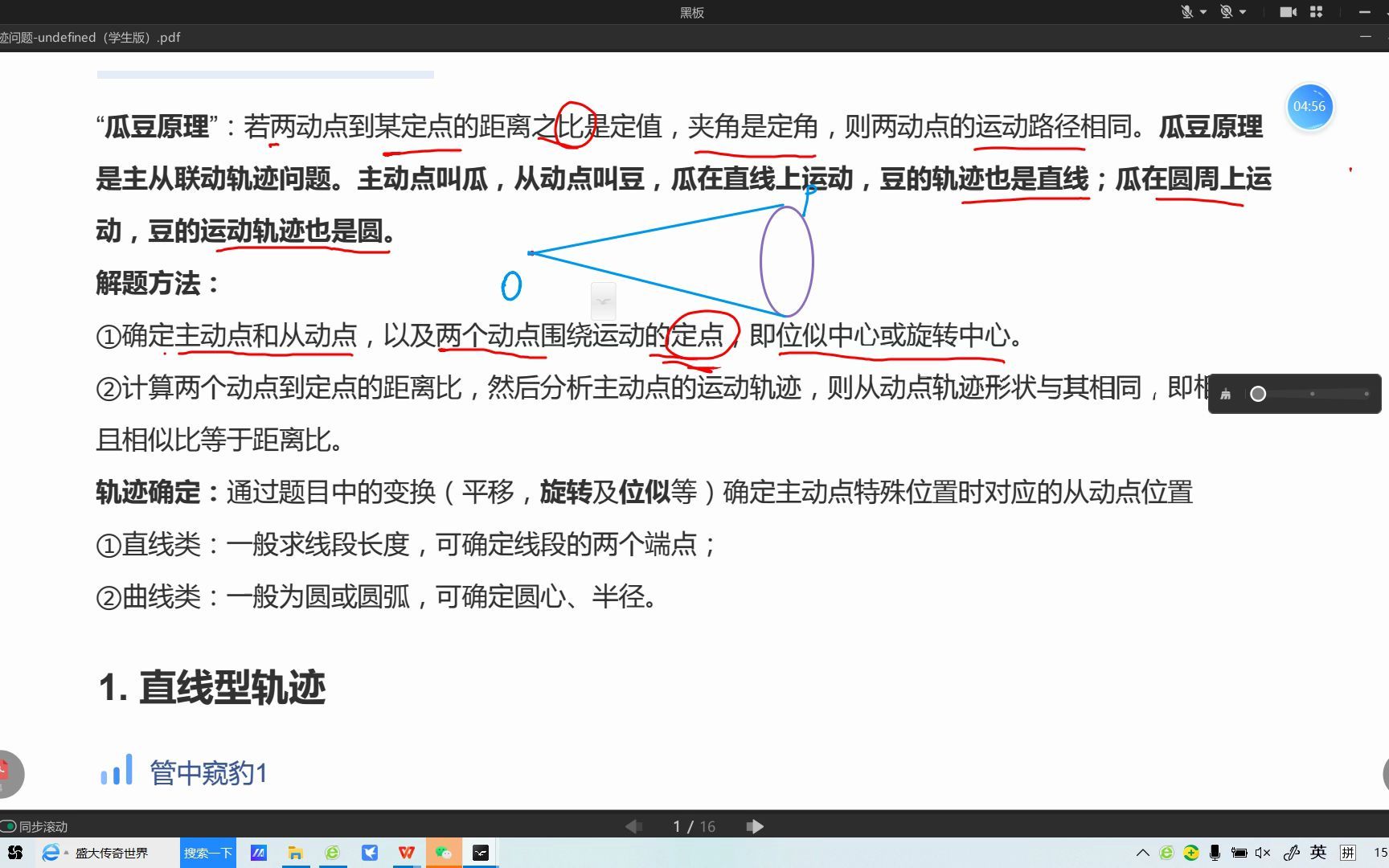Click the 搜索一下 search button in taskbar
1389x868 pixels.
coord(207,853)
